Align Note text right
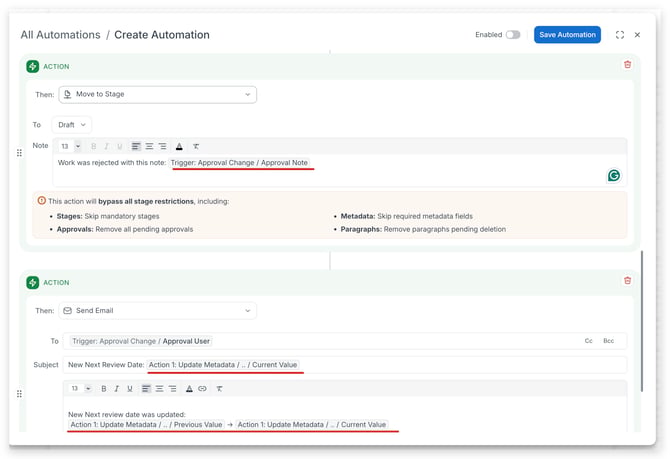Image resolution: width=670 pixels, height=459 pixels. pyautogui.click(x=162, y=147)
